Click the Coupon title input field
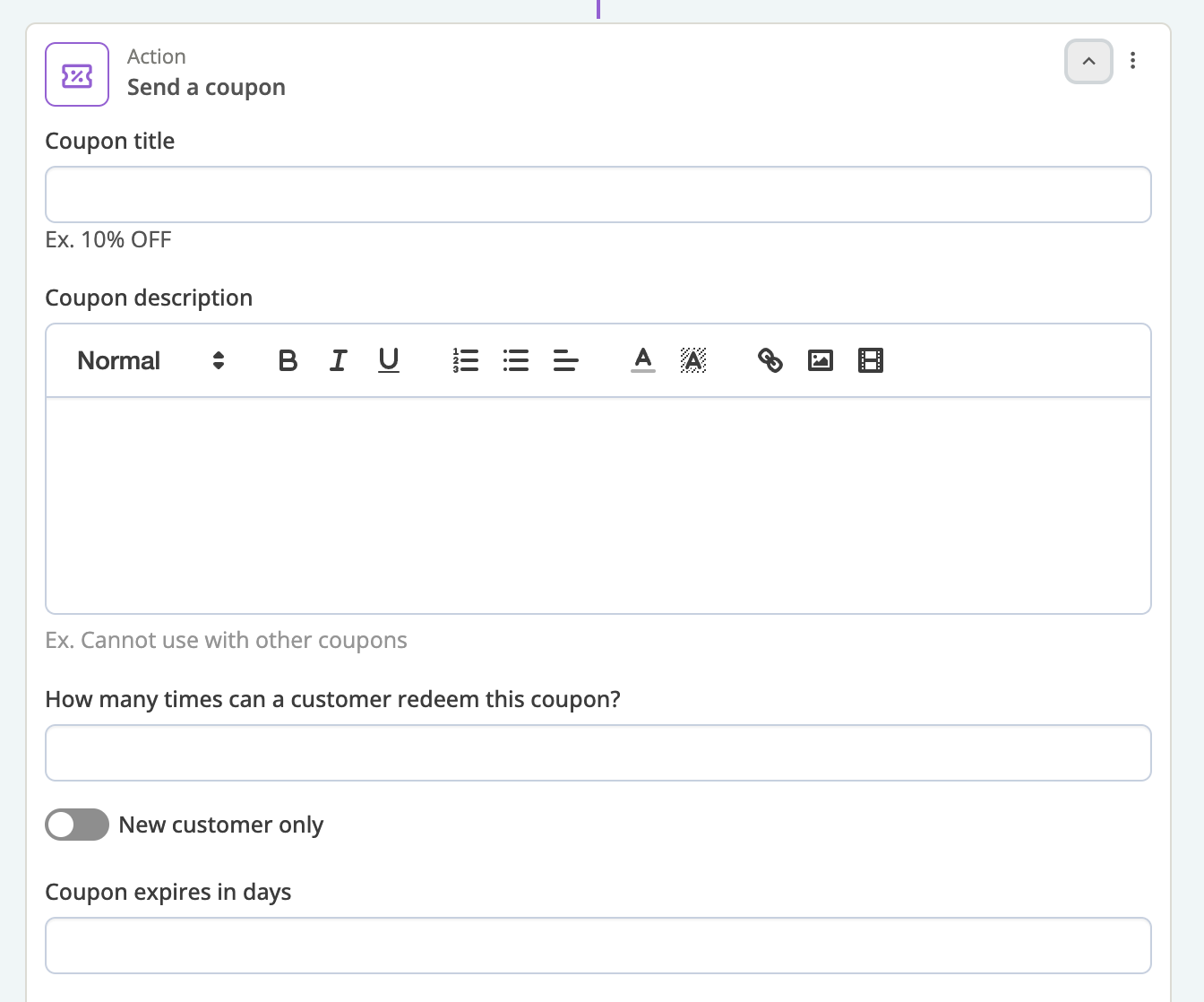 [598, 194]
